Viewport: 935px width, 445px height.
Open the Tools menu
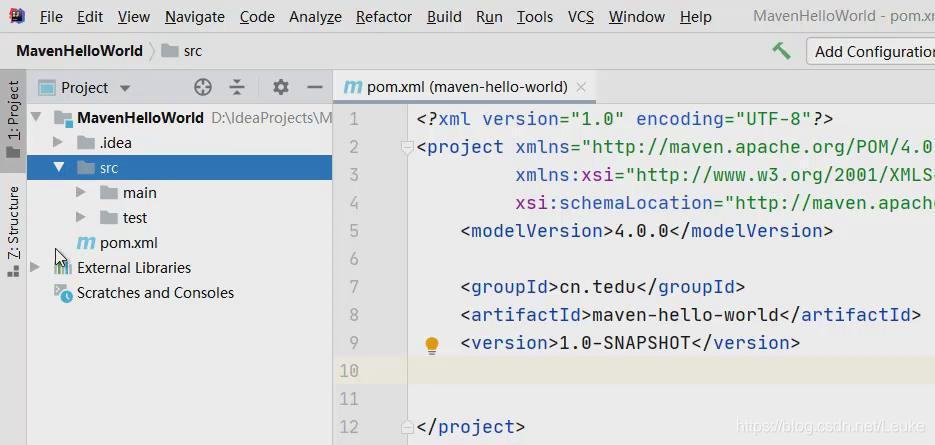click(535, 17)
